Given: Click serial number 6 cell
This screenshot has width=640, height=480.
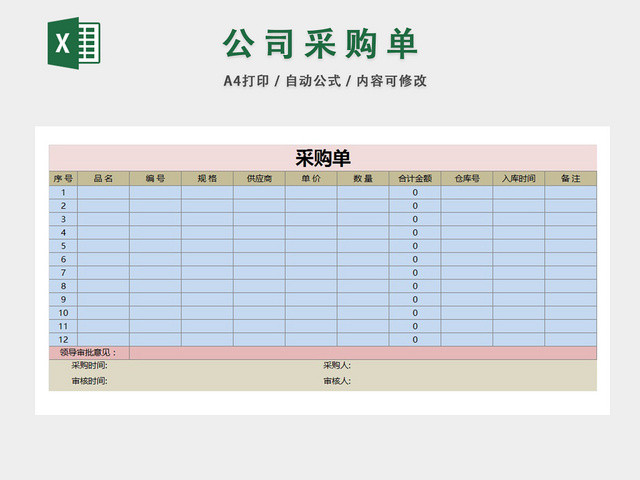Looking at the screenshot, I should pyautogui.click(x=63, y=259).
